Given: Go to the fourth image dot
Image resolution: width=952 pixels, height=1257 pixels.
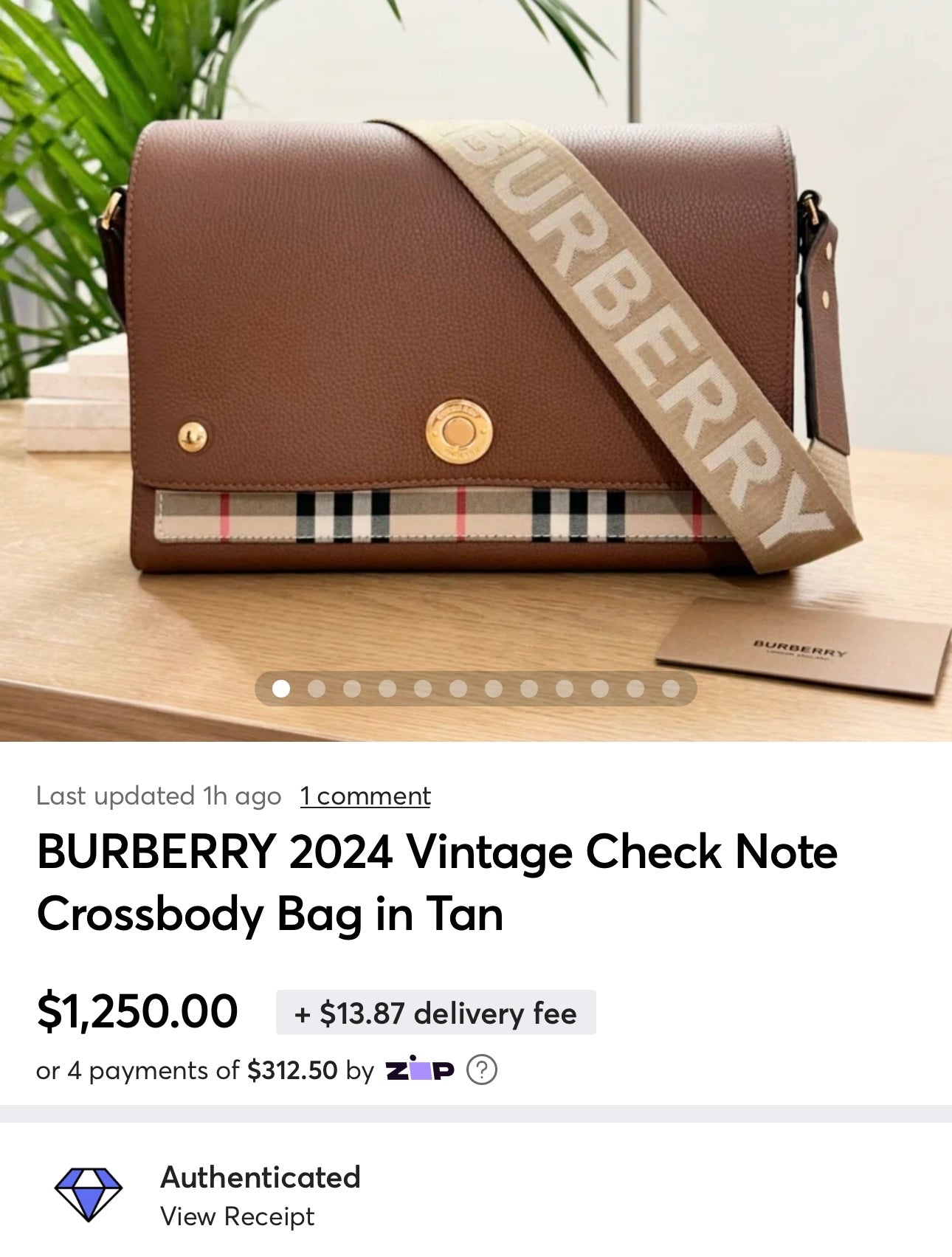Looking at the screenshot, I should point(387,689).
